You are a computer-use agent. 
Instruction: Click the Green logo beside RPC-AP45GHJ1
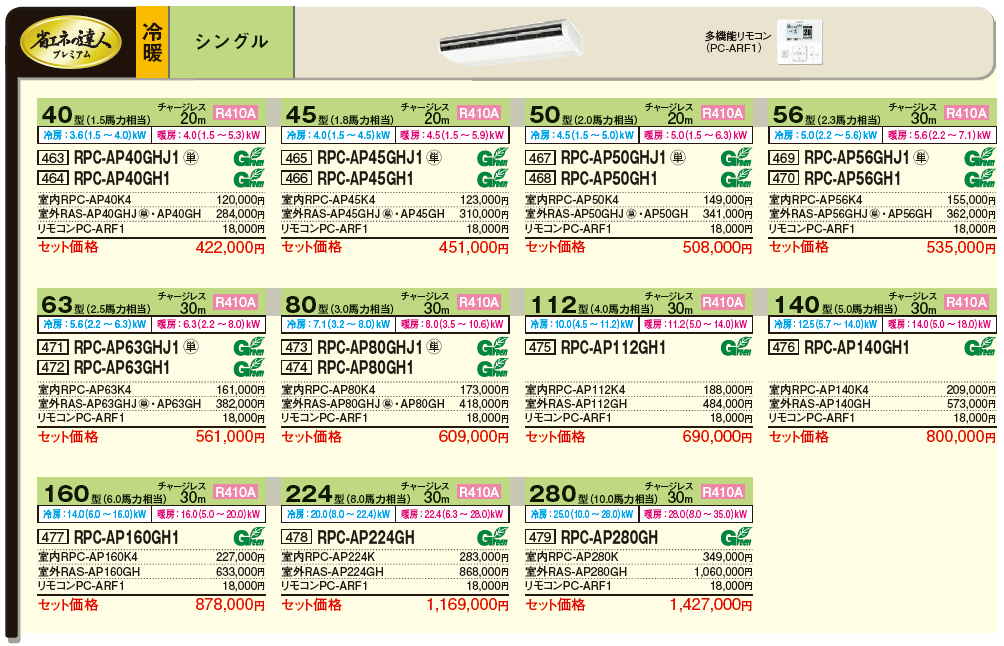[x=492, y=157]
